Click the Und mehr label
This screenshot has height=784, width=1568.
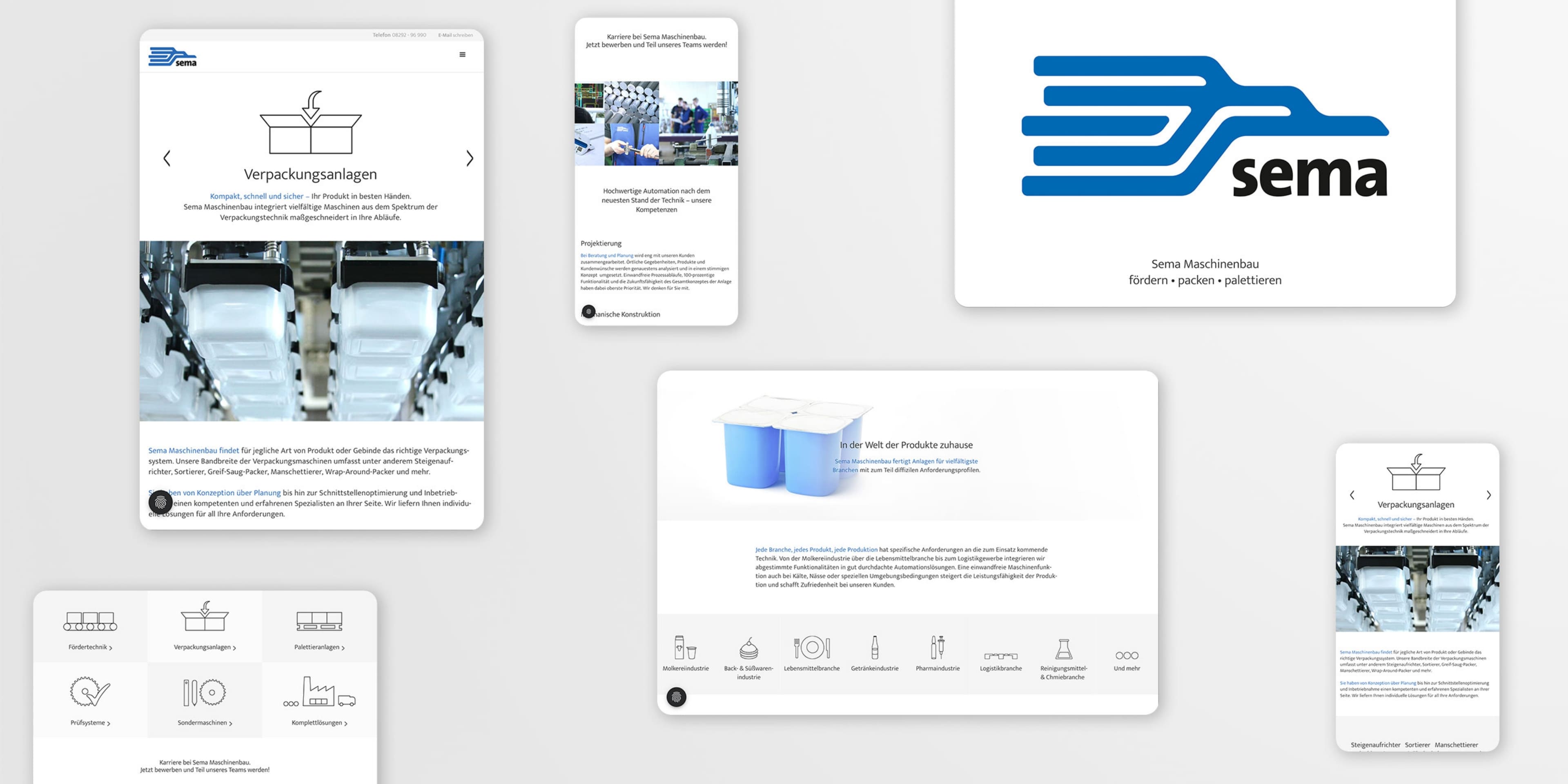point(1127,668)
